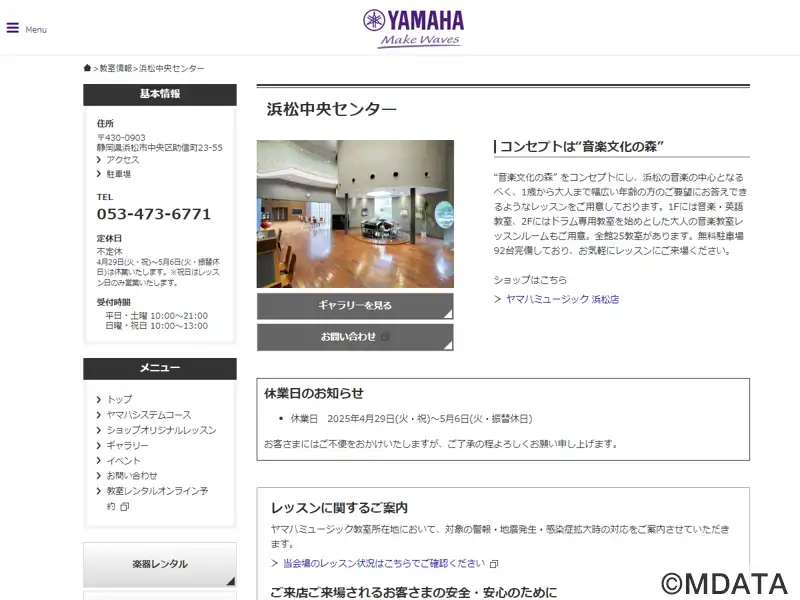Click the 休業日のお知らせ heading
The height and width of the screenshot is (600, 800).
point(314,393)
